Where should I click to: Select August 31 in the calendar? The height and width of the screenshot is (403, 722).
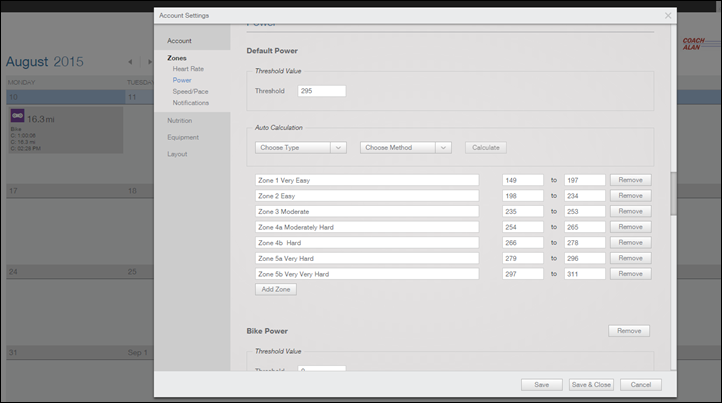13,352
